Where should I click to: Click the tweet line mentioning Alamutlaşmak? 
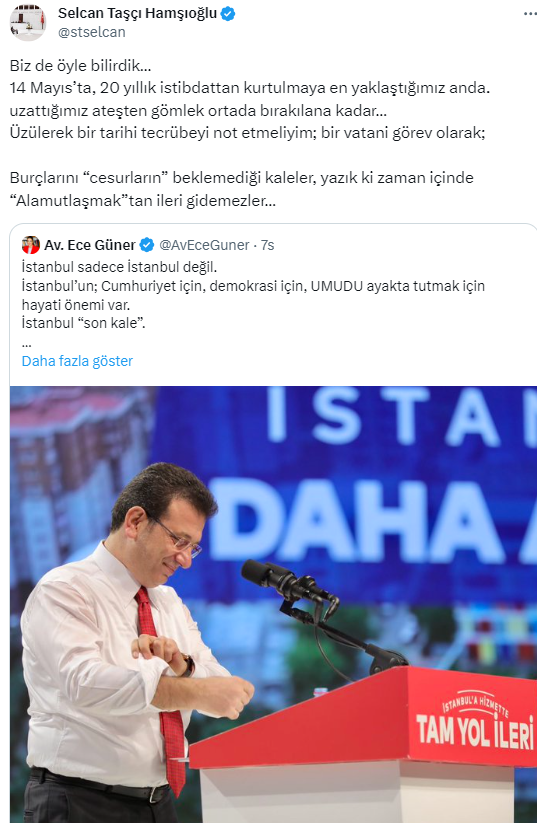click(x=140, y=201)
